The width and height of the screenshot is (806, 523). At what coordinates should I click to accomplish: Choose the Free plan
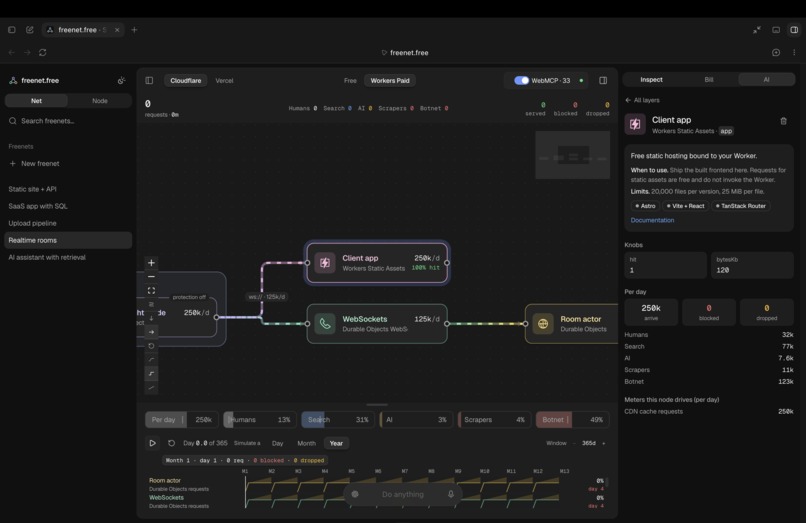pyautogui.click(x=350, y=80)
